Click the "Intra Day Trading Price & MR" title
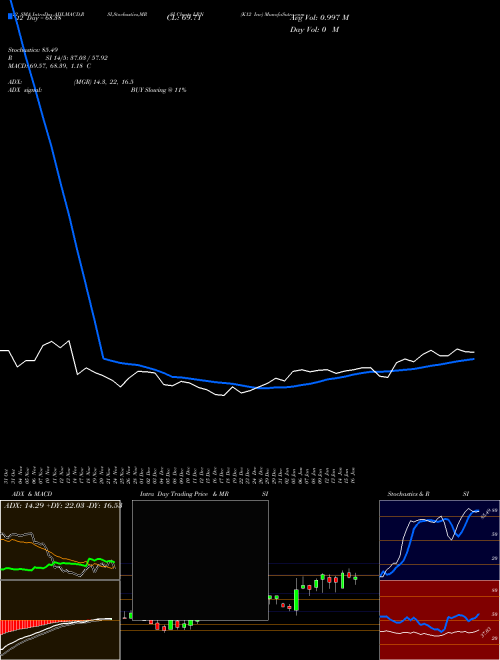The height and width of the screenshot is (660, 500). [x=184, y=494]
